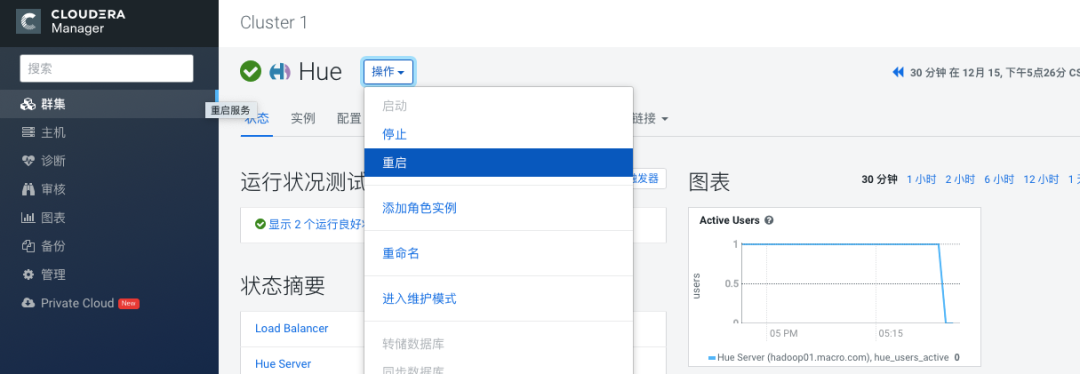Click the green health check icon next to Hue

pyautogui.click(x=251, y=71)
